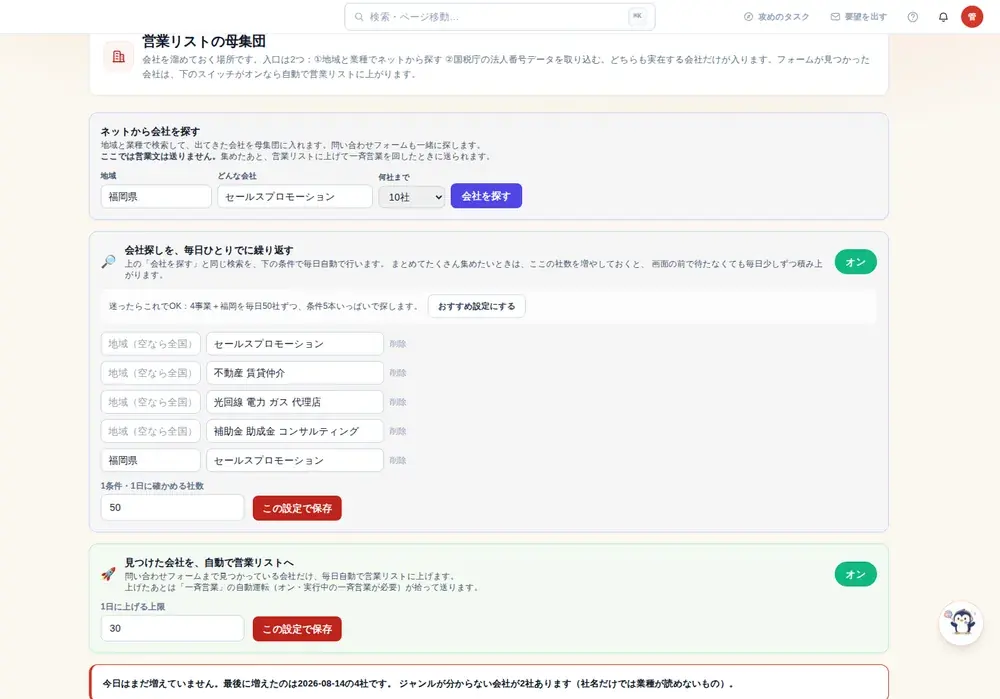The width and height of the screenshot is (1000, 699).
Task: Click この設定で保存 under the 50 field
Action: point(297,508)
